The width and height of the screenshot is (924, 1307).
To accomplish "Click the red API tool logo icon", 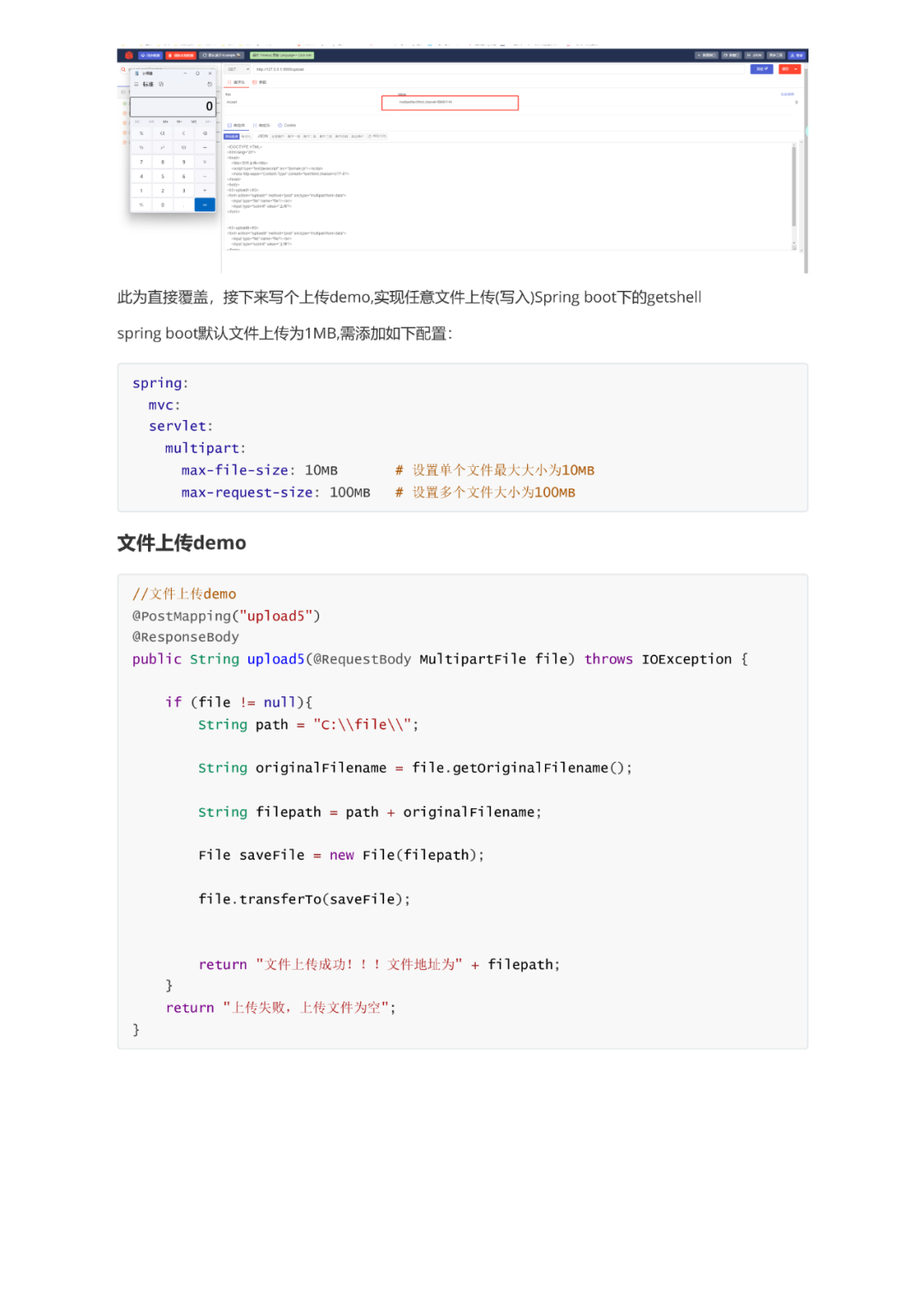I will pyautogui.click(x=129, y=56).
